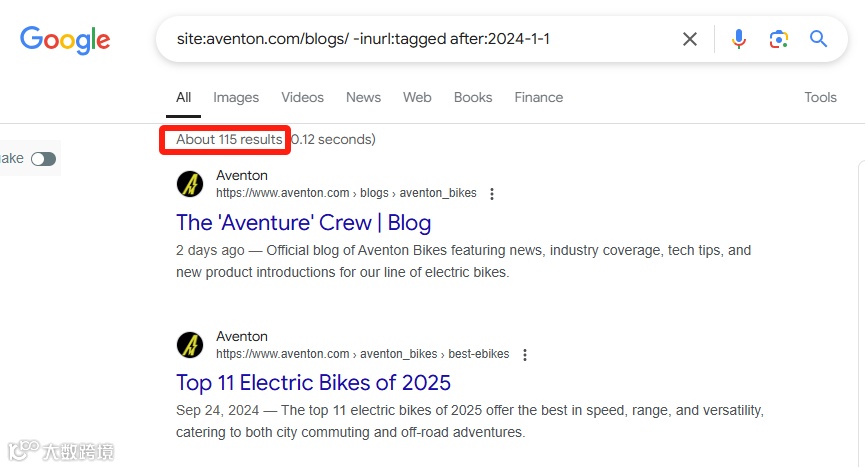Select the All tab
The height and width of the screenshot is (468, 866).
pos(183,98)
